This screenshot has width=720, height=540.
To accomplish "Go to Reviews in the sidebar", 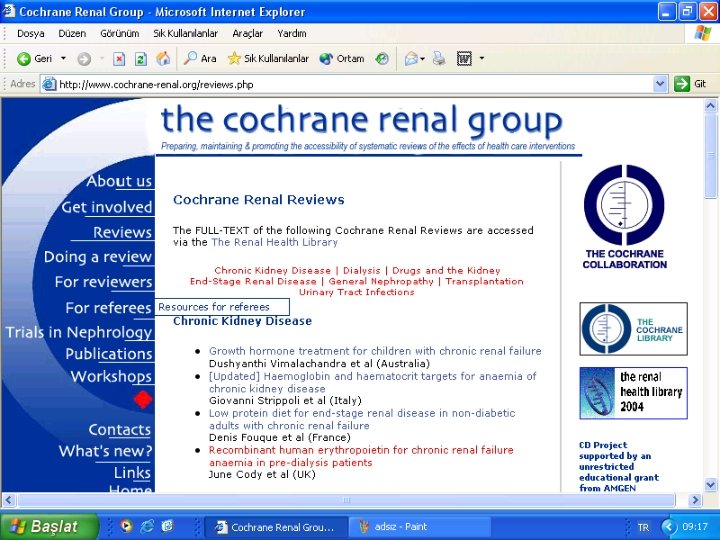I will click(122, 232).
